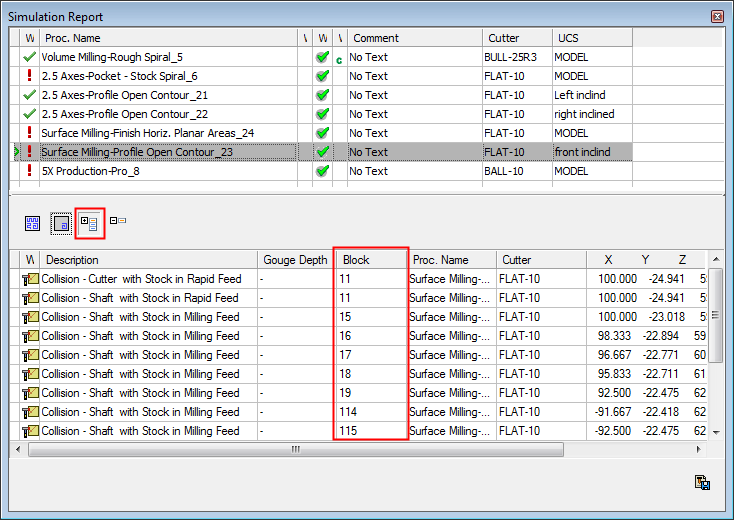Click the toolpath motions view icon
This screenshot has width=734, height=520.
tap(32, 224)
